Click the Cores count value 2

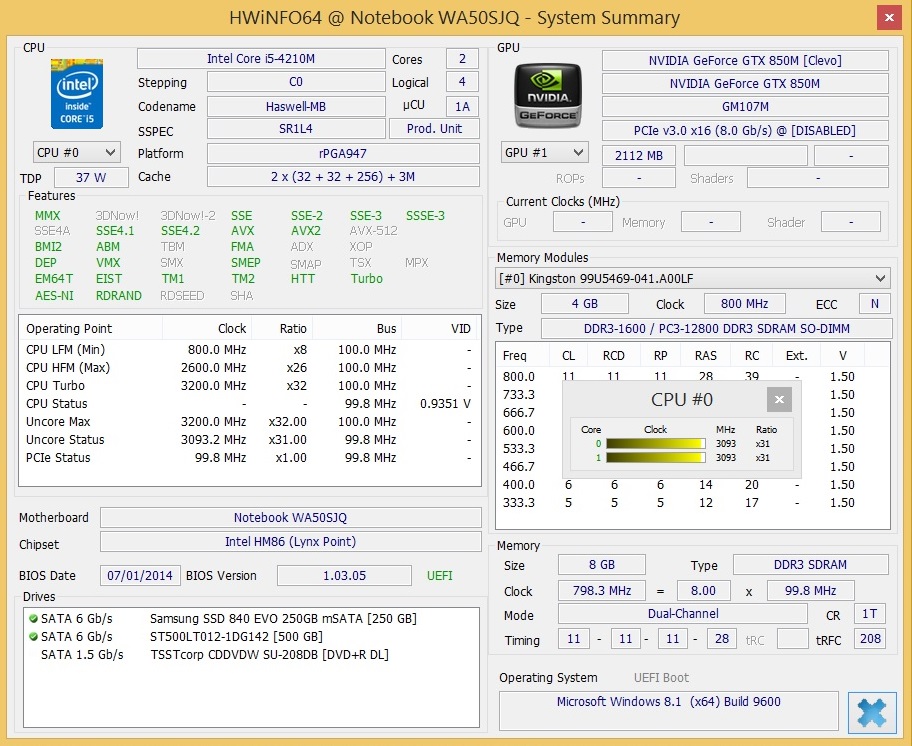pyautogui.click(x=462, y=59)
